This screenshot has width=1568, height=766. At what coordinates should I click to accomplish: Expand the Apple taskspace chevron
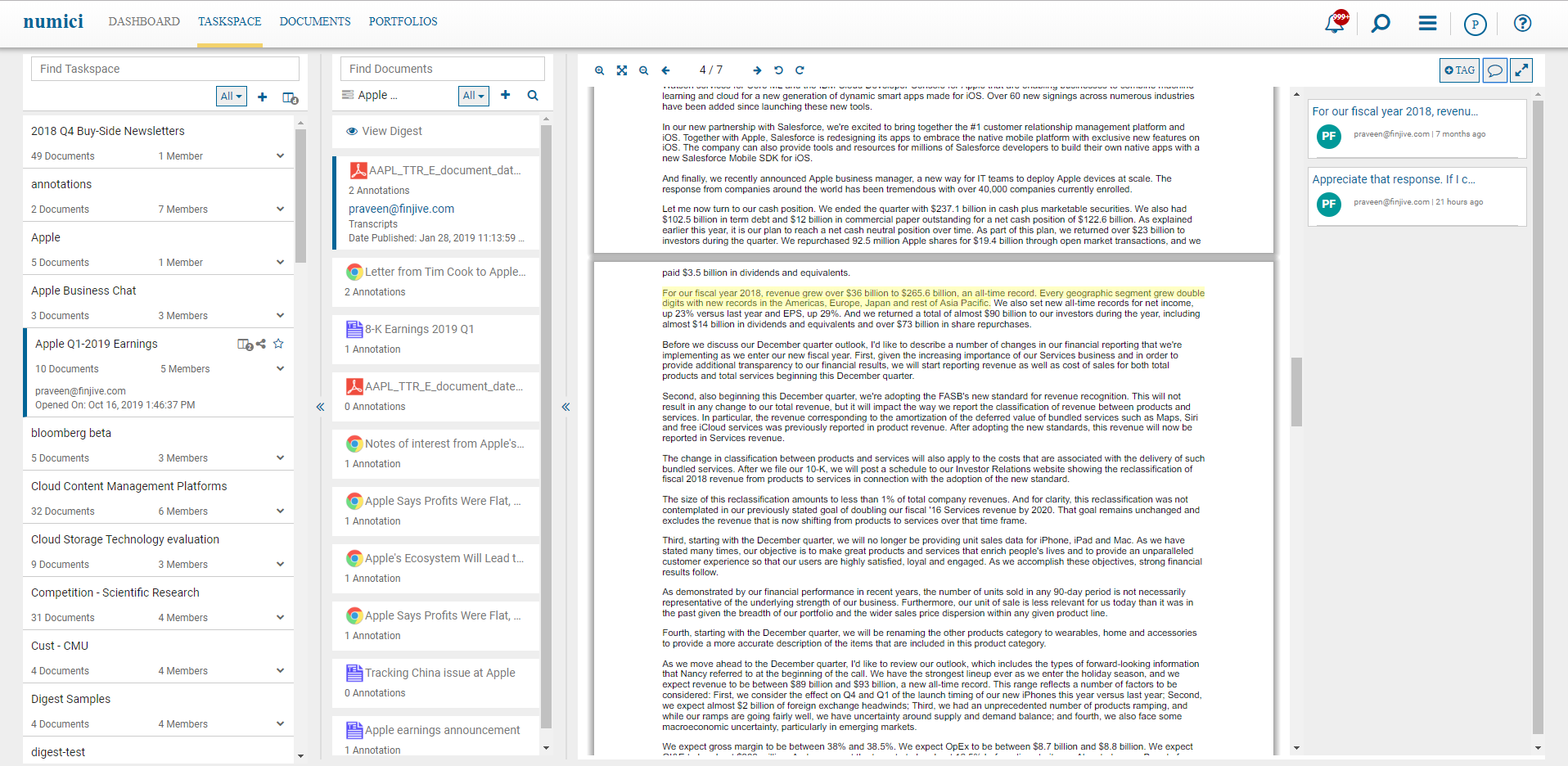pos(281,262)
